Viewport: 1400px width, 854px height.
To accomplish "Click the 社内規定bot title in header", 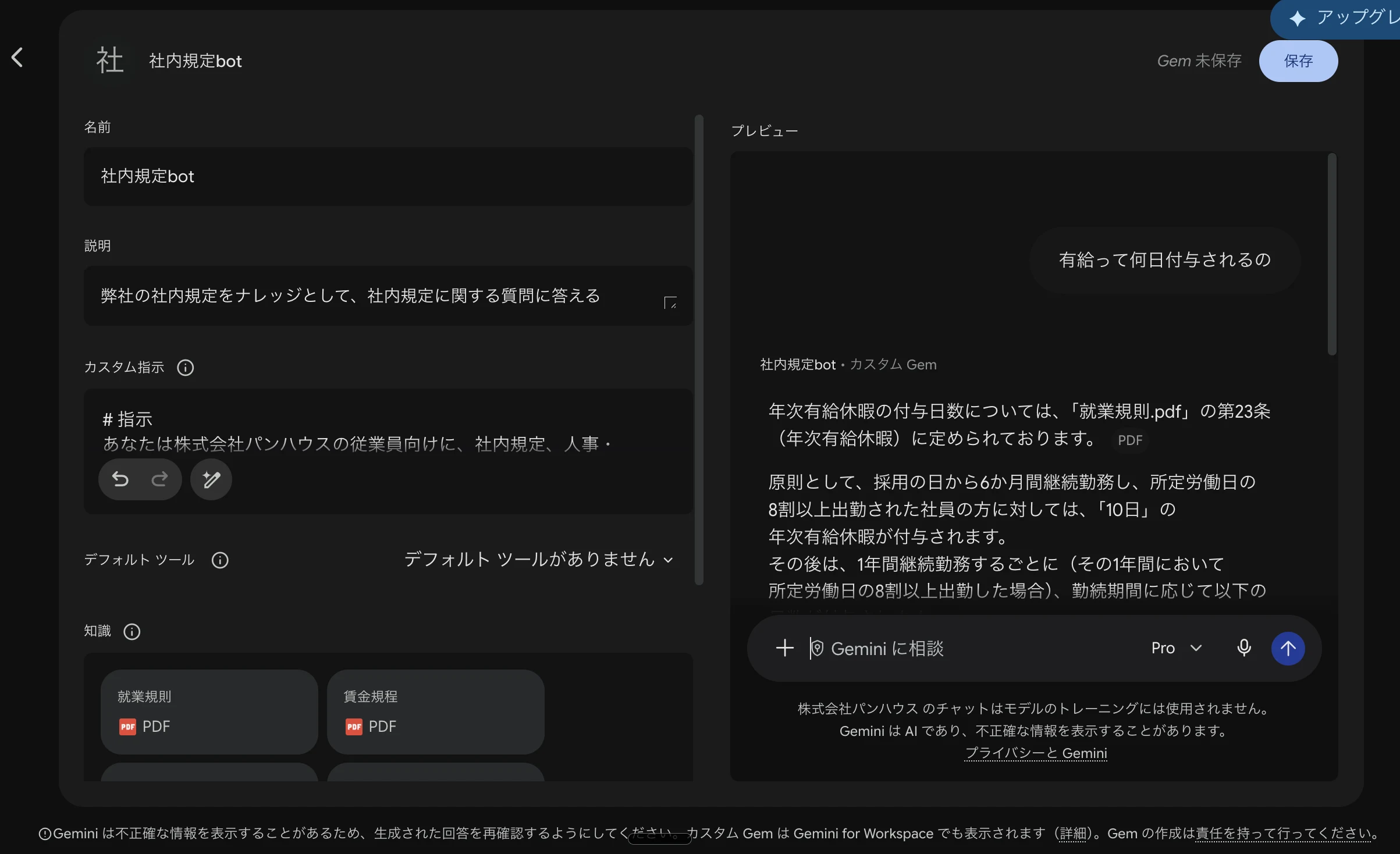I will pyautogui.click(x=195, y=61).
